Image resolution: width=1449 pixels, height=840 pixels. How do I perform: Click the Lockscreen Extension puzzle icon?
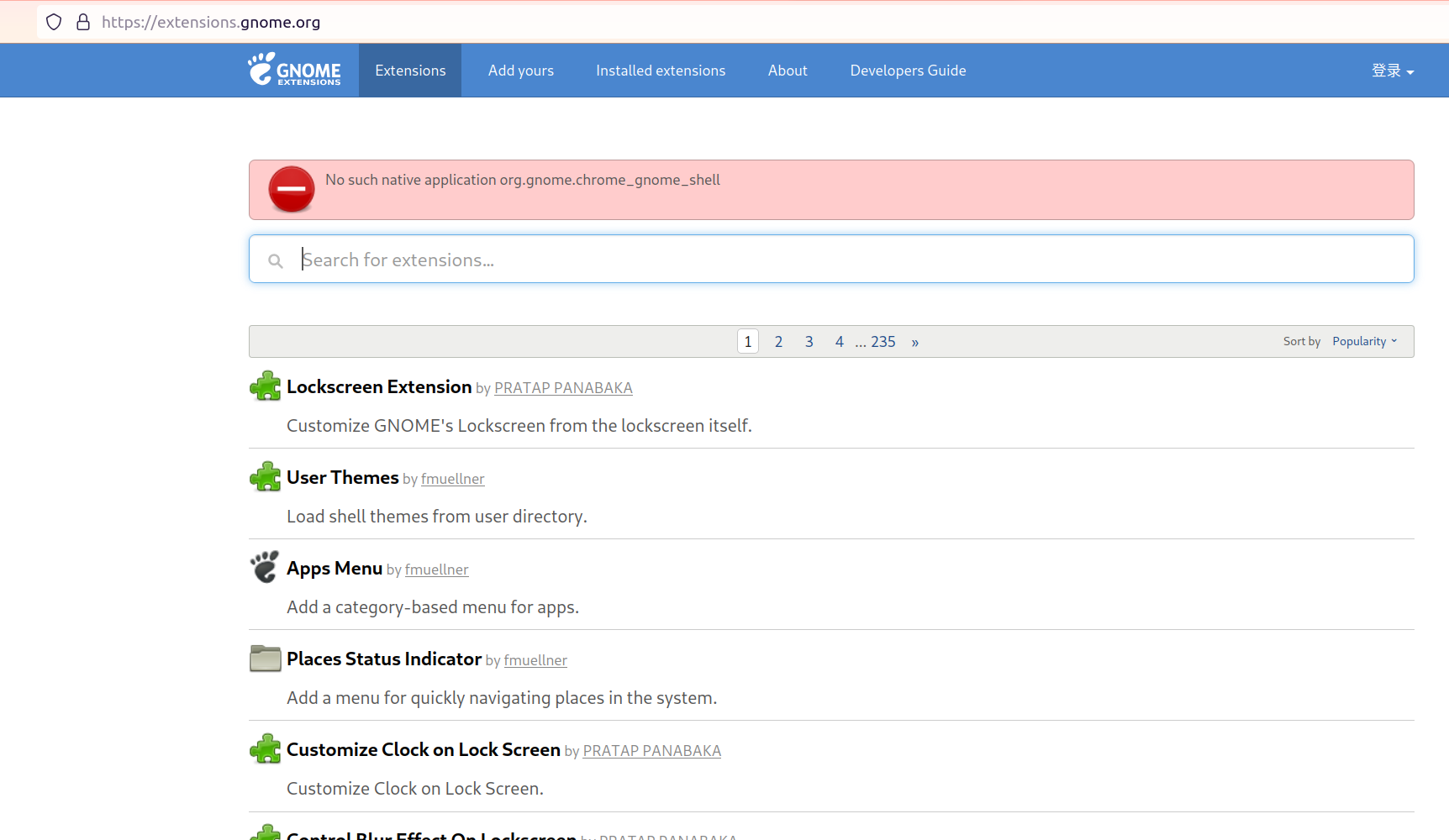266,386
